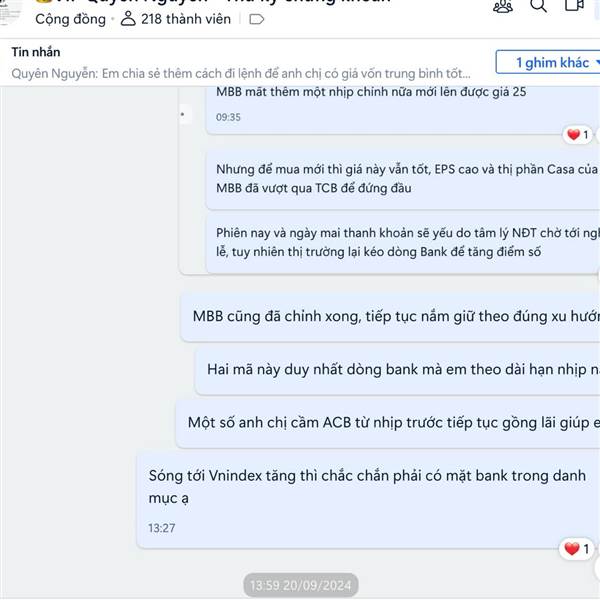Select the message about cầm ACB
Viewport: 600px width, 600px height.
[388, 423]
